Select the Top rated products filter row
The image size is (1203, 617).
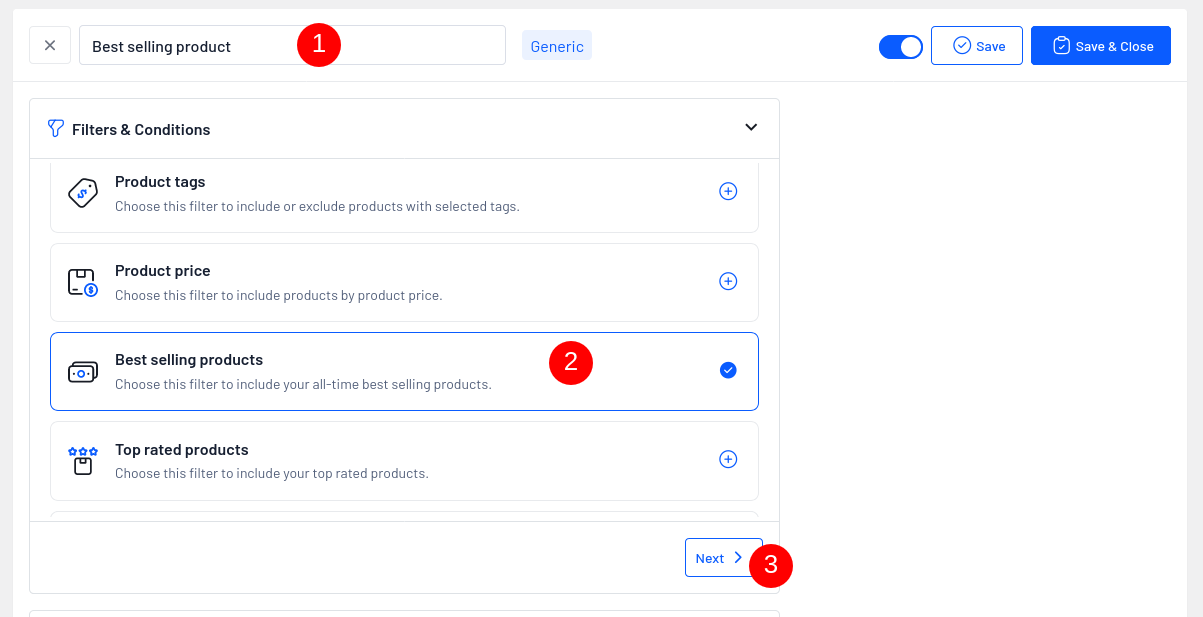point(400,461)
